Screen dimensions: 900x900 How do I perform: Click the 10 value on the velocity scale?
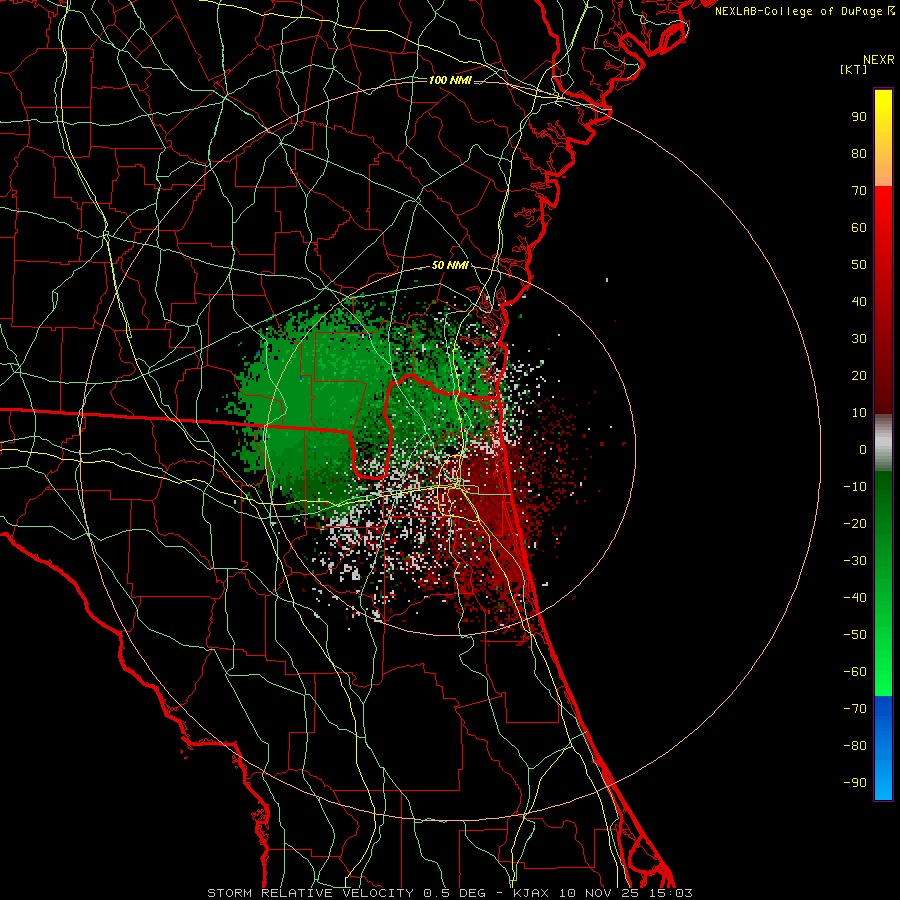pyautogui.click(x=859, y=413)
